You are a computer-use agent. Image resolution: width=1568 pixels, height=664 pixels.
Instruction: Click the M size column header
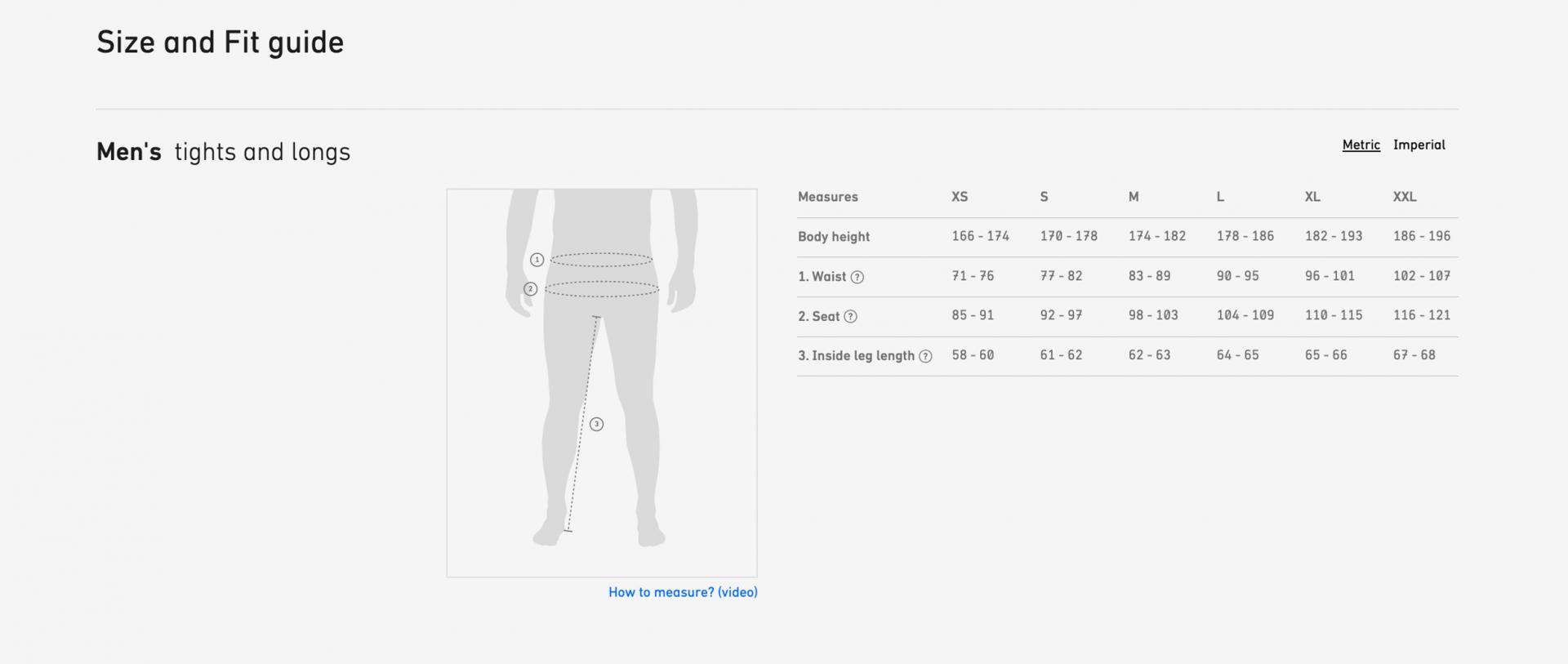click(1134, 197)
